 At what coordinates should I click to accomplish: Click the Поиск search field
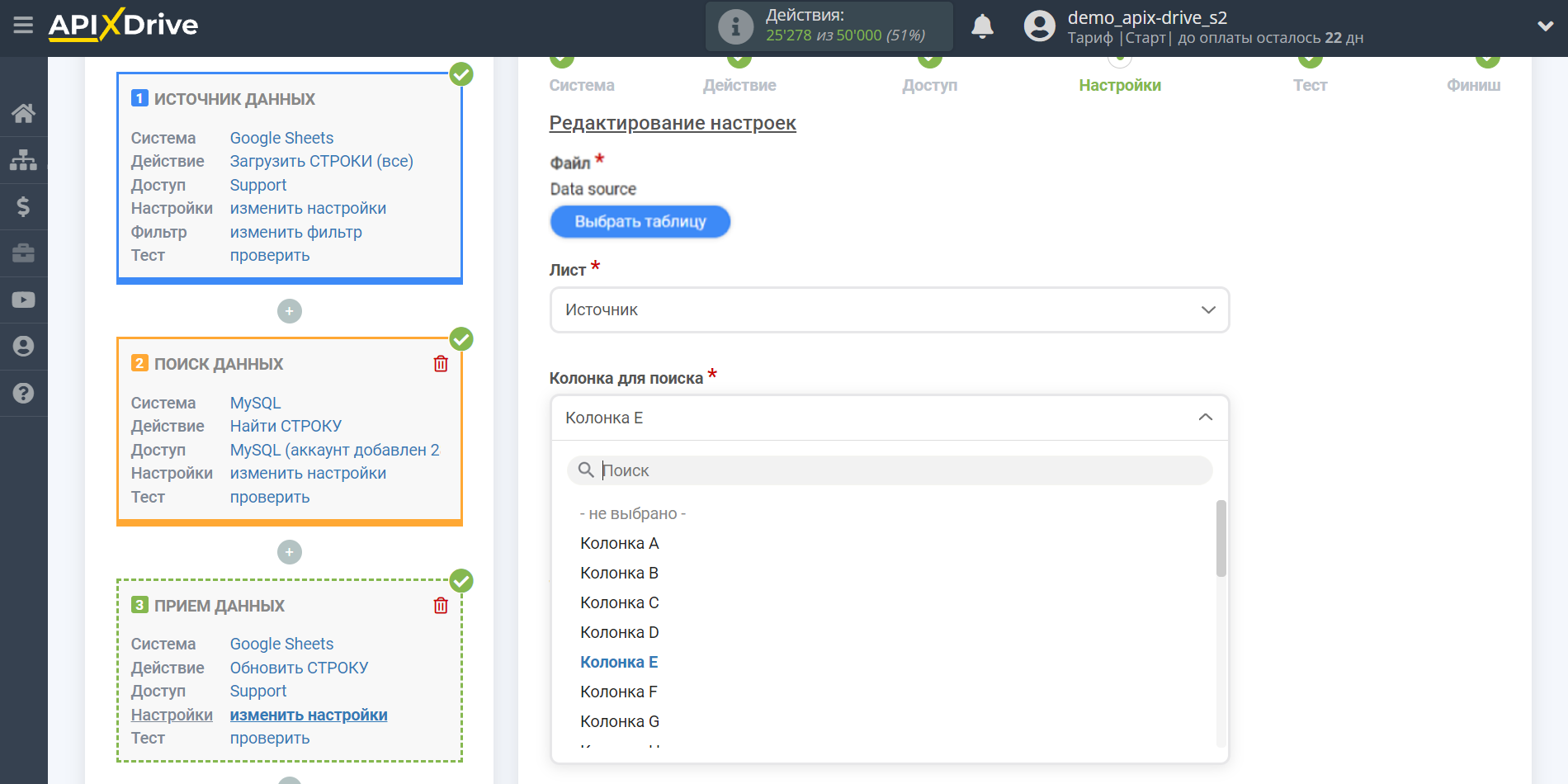click(890, 470)
